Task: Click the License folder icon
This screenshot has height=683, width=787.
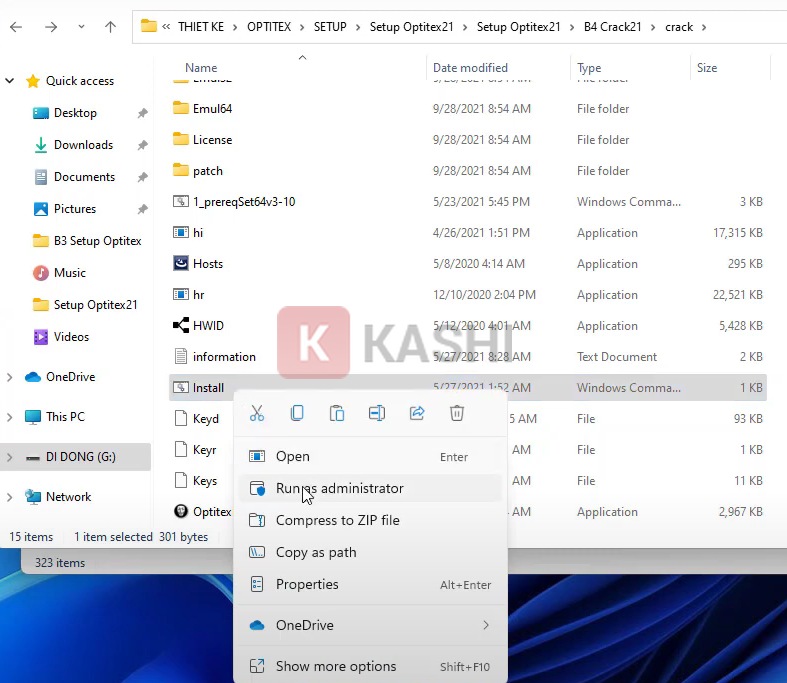Action: click(x=181, y=139)
